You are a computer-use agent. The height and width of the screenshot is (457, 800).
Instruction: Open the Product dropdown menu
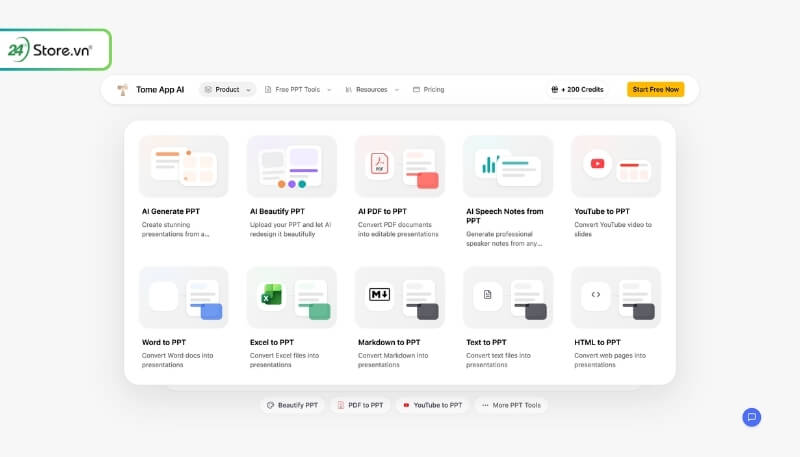click(228, 90)
